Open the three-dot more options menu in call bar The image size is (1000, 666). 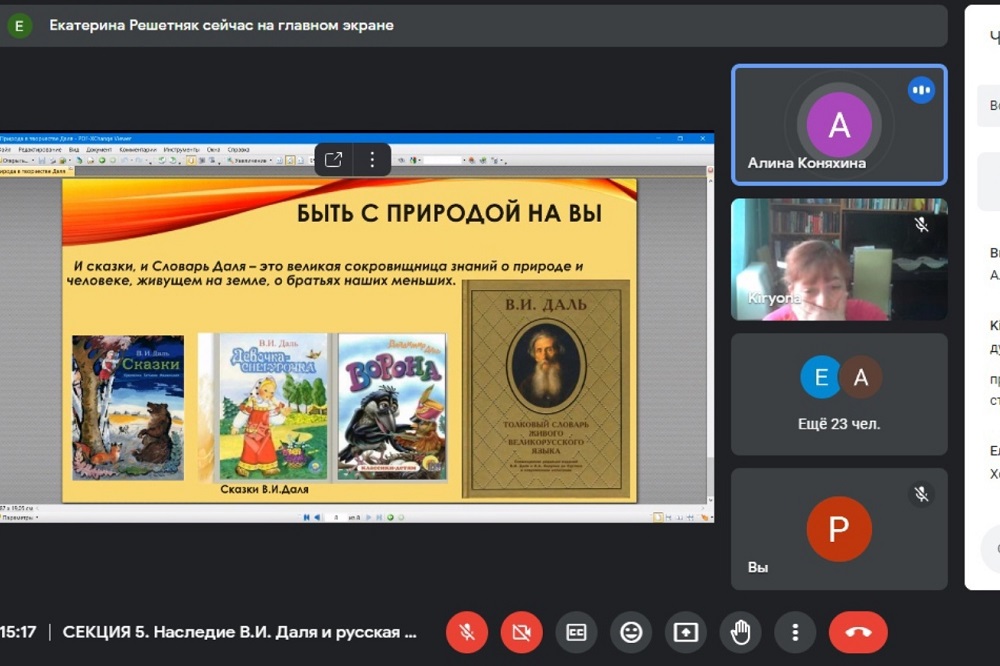click(795, 632)
